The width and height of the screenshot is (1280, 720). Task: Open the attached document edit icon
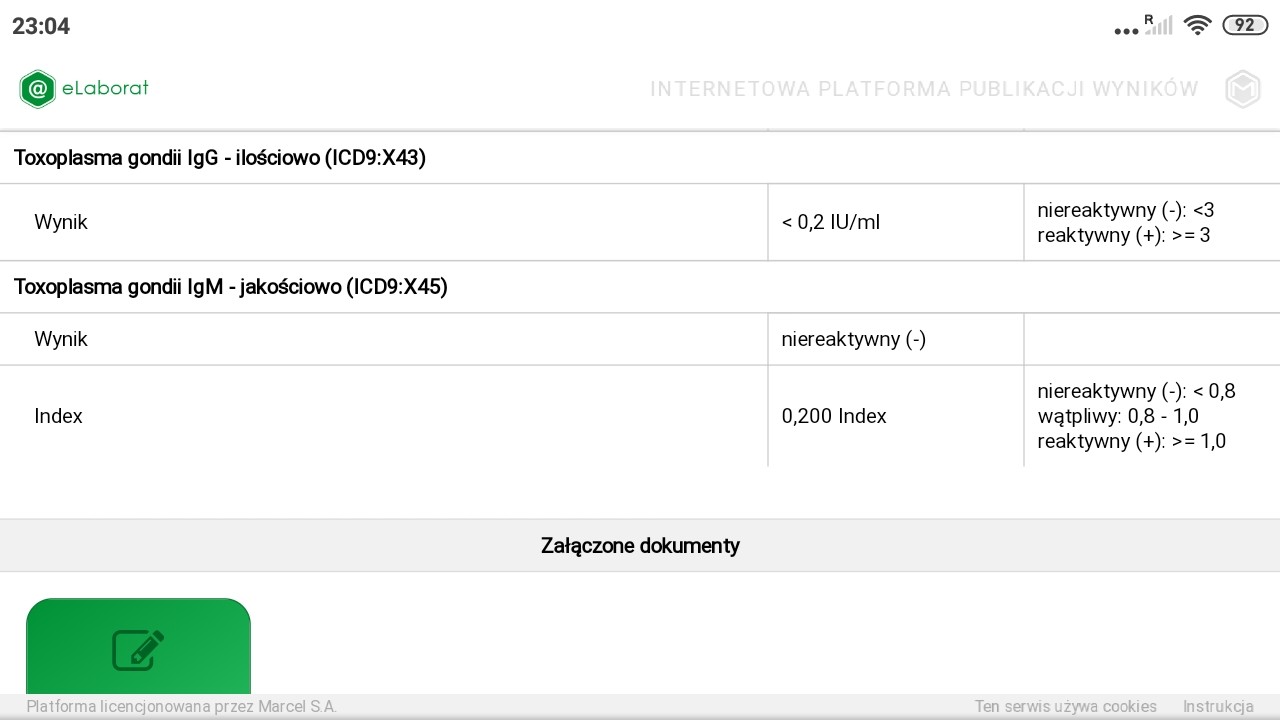(138, 649)
